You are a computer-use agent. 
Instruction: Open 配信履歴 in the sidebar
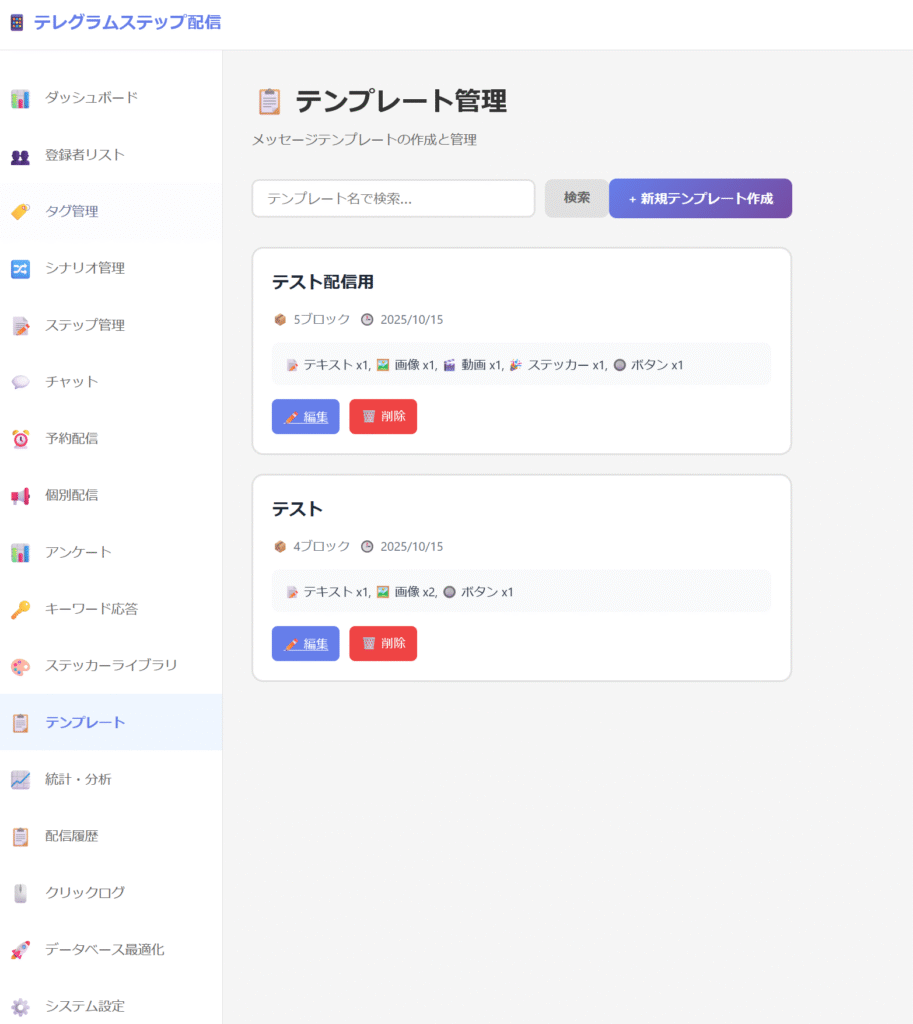coord(72,836)
